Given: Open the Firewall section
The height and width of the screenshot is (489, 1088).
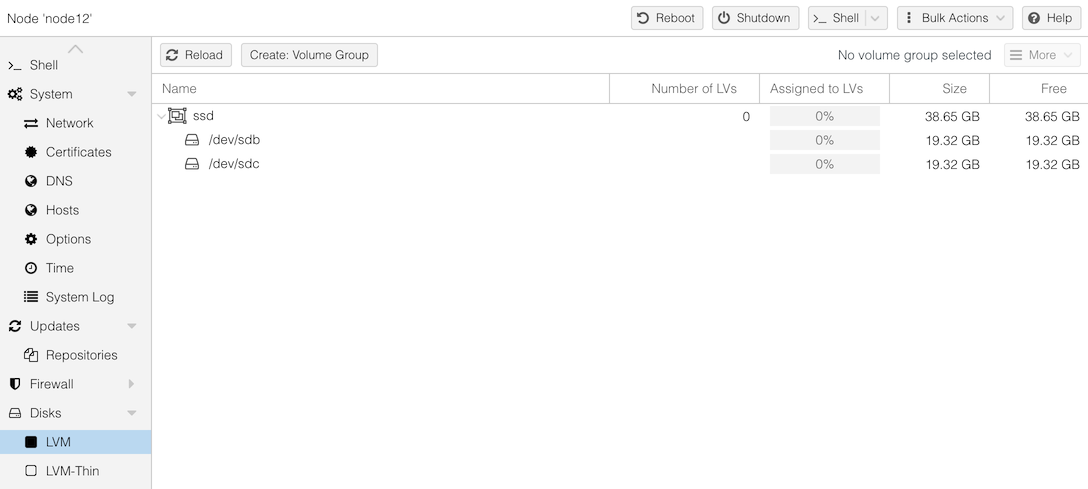Looking at the screenshot, I should [x=51, y=384].
